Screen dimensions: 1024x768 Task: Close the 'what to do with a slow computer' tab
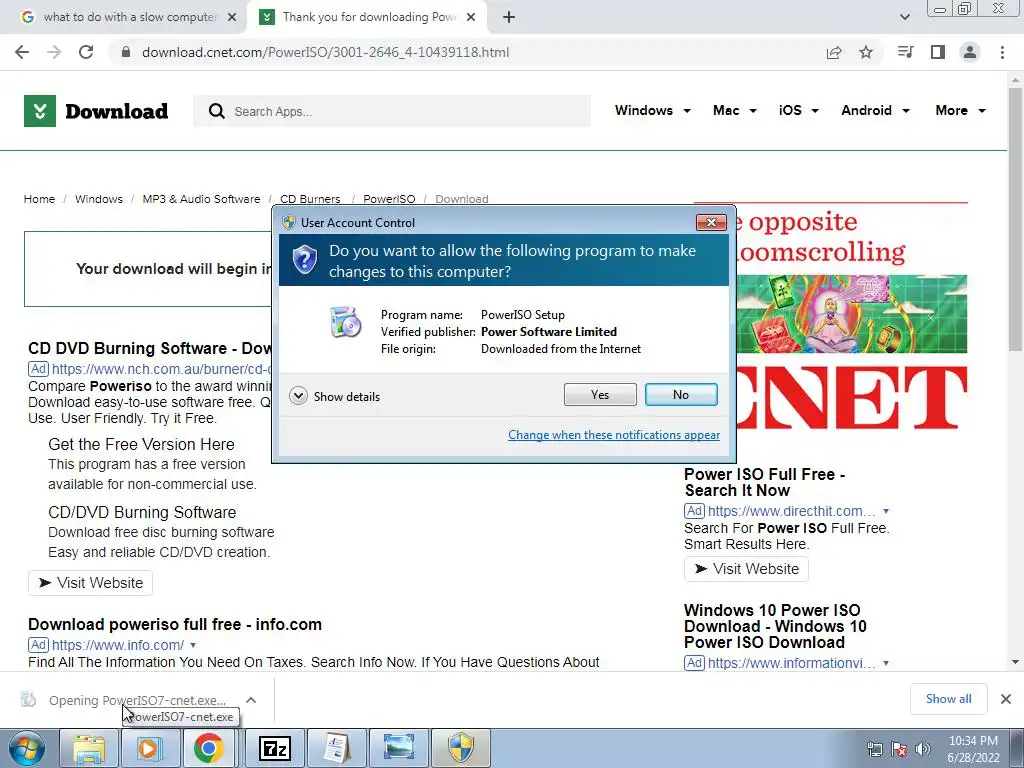tap(232, 17)
